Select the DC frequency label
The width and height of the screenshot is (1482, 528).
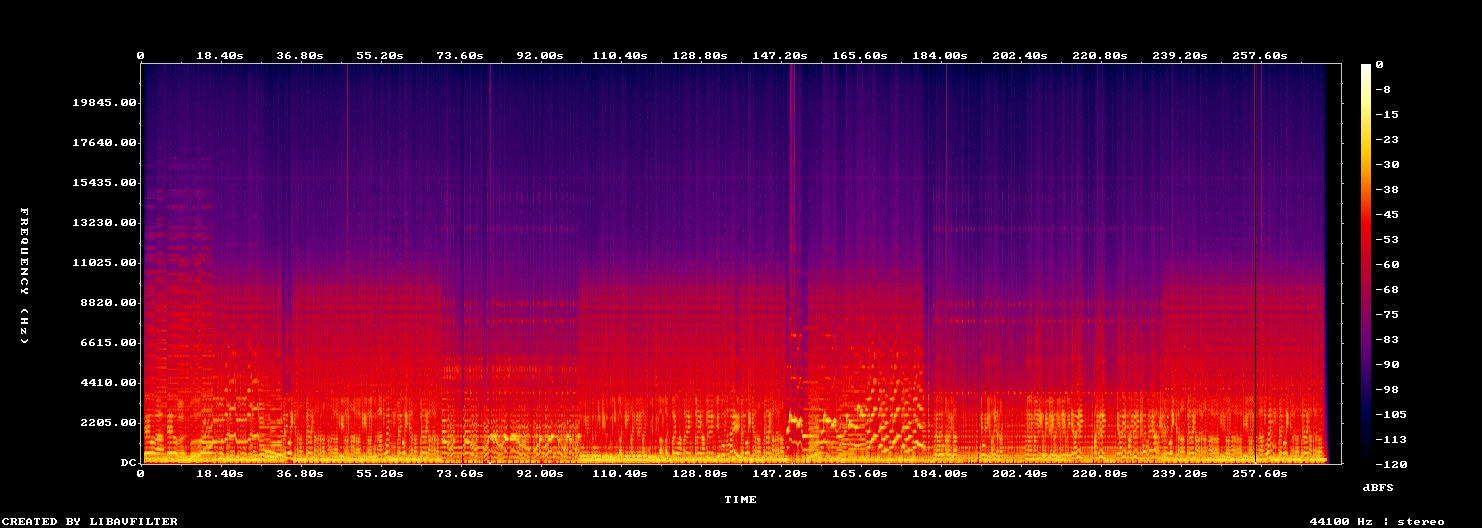coord(128,463)
